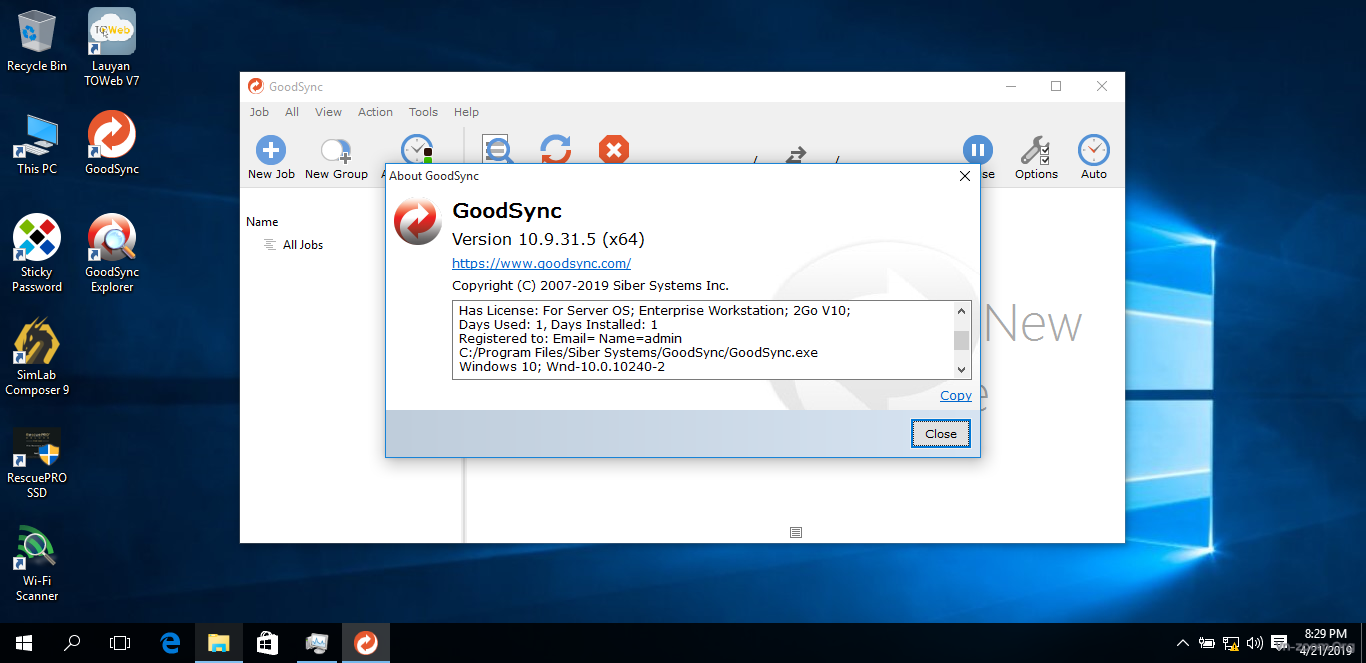1366x663 pixels.
Task: Select the SimLab Composer 9 desktop icon
Action: (37, 357)
